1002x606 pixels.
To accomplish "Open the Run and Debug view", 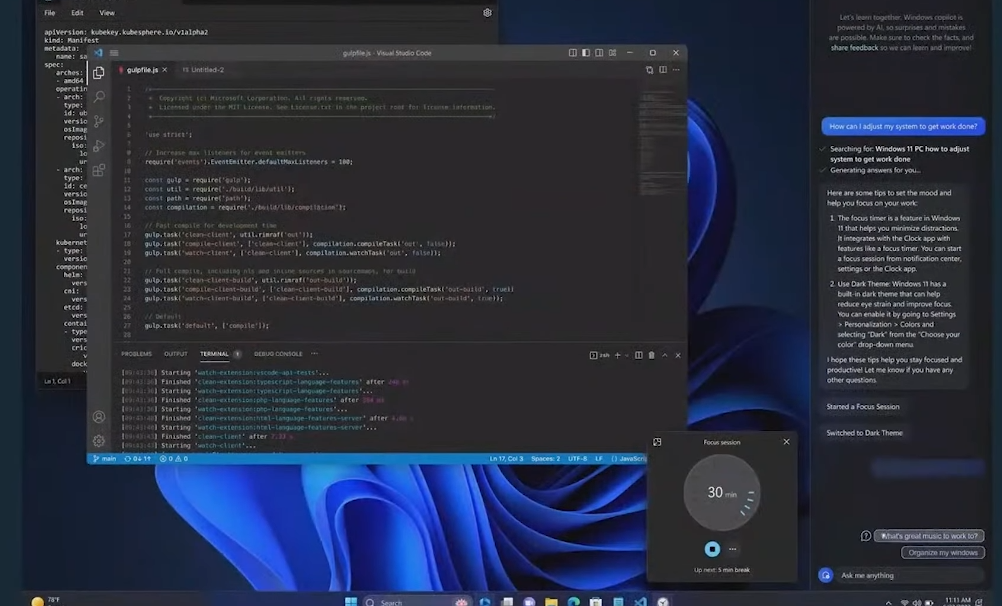I will 99,146.
